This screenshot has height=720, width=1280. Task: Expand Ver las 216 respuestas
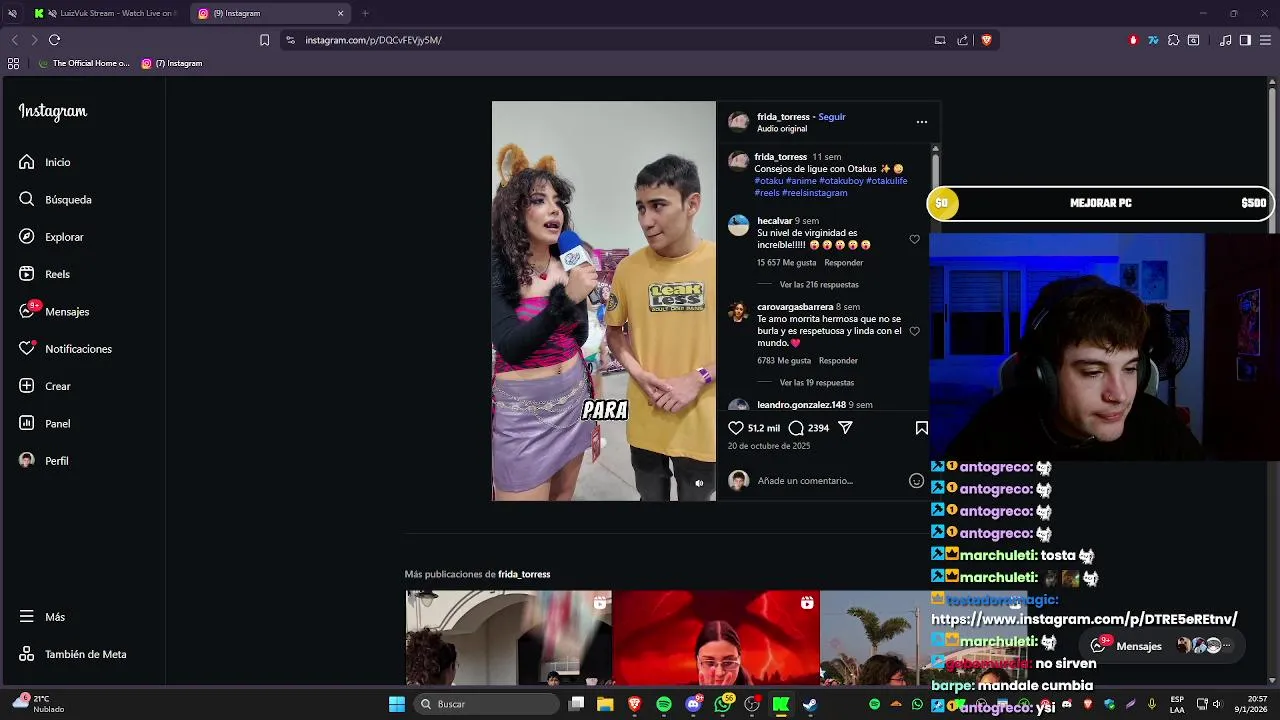pyautogui.click(x=819, y=285)
